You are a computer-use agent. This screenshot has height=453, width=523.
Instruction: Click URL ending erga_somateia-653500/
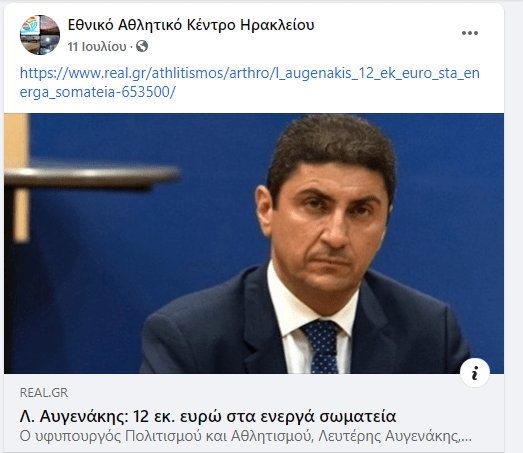(97, 92)
